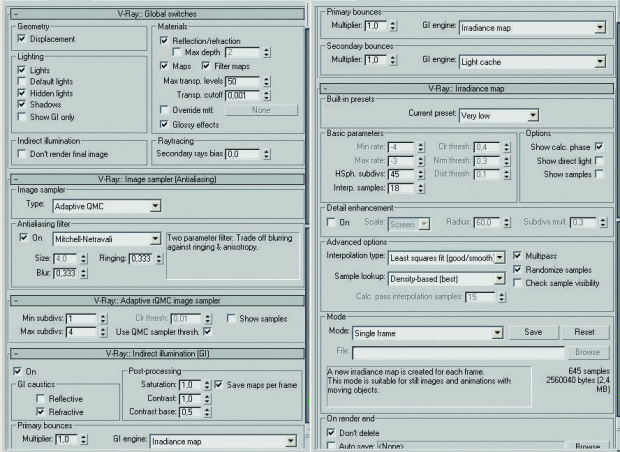Toggle Don't delete on render end
This screenshot has width=620, height=452.
331,433
